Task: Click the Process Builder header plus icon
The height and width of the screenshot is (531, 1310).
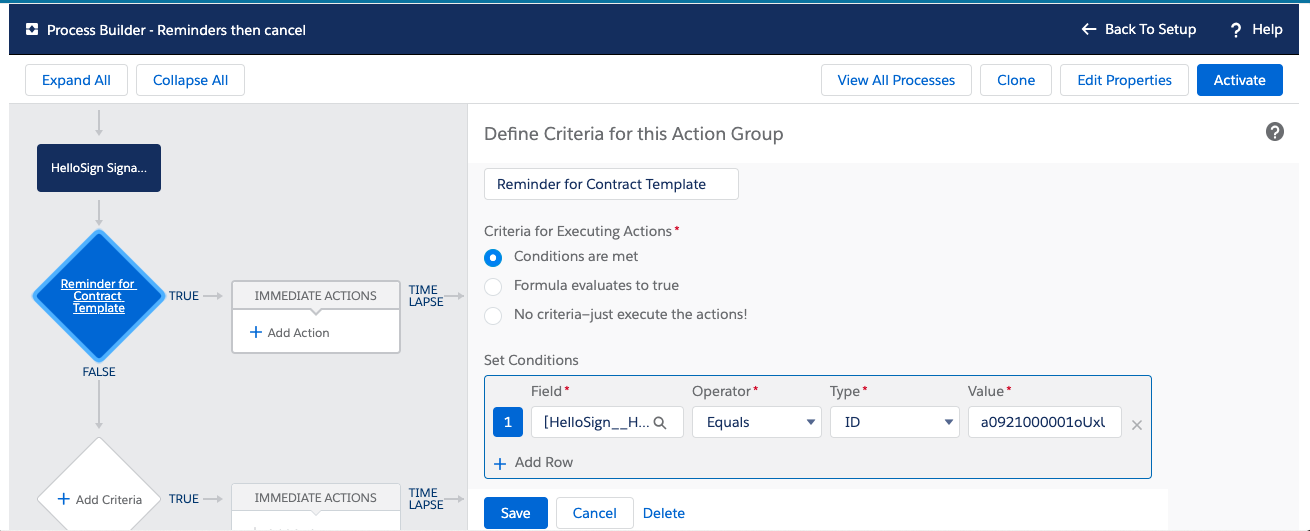Action: click(x=32, y=30)
